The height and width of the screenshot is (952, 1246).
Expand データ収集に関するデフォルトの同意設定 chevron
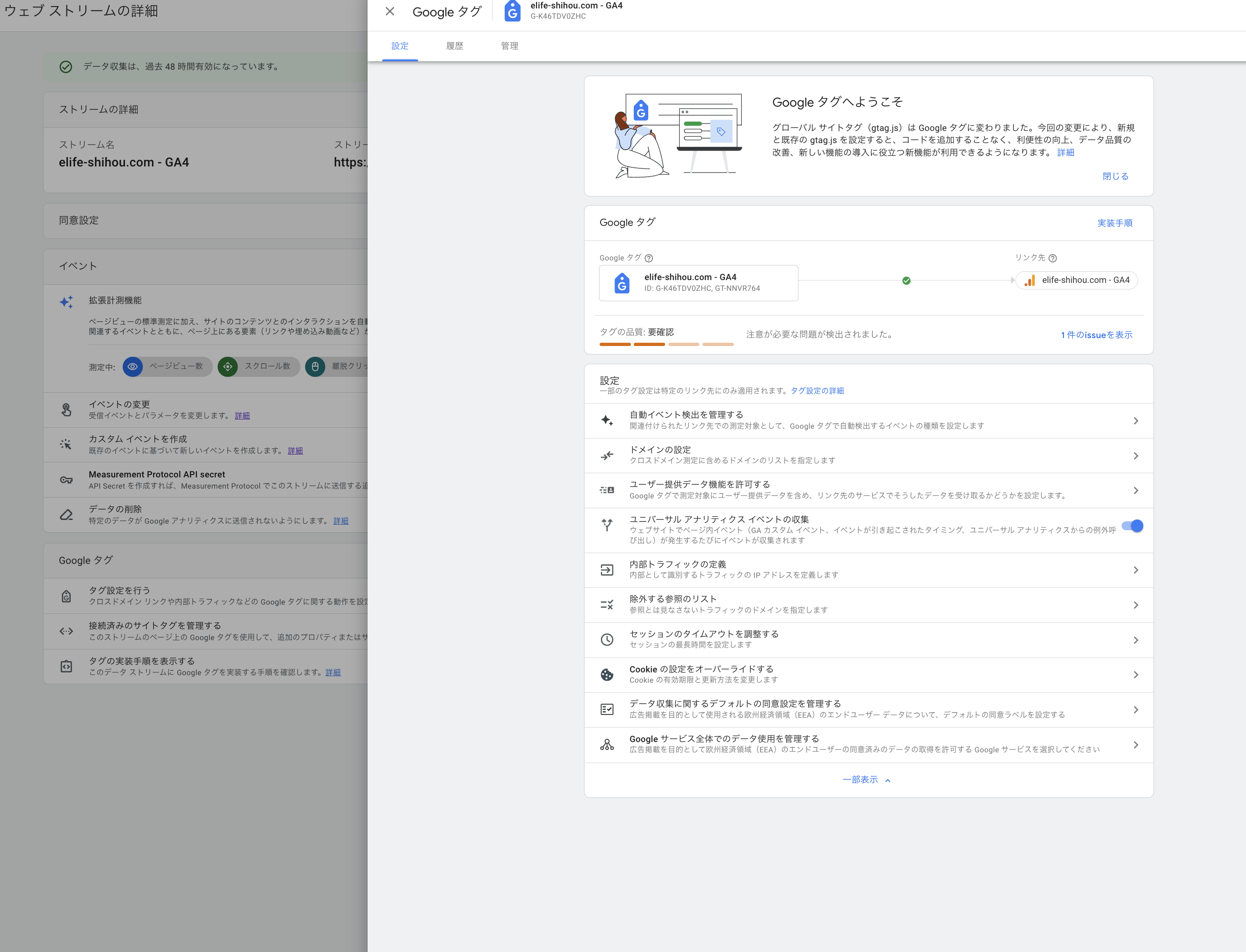click(x=1136, y=709)
